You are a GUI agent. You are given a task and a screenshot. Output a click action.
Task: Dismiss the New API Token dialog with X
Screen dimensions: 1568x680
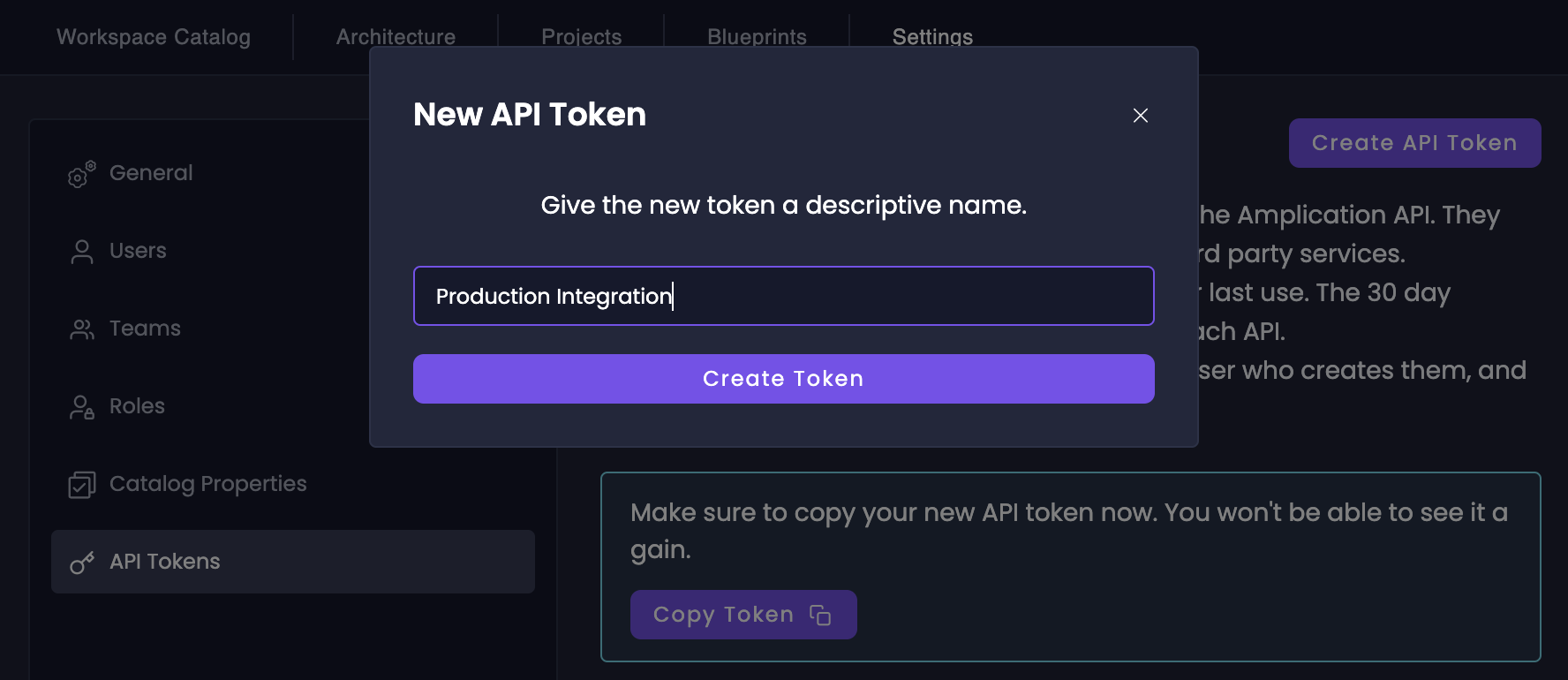(x=1141, y=116)
